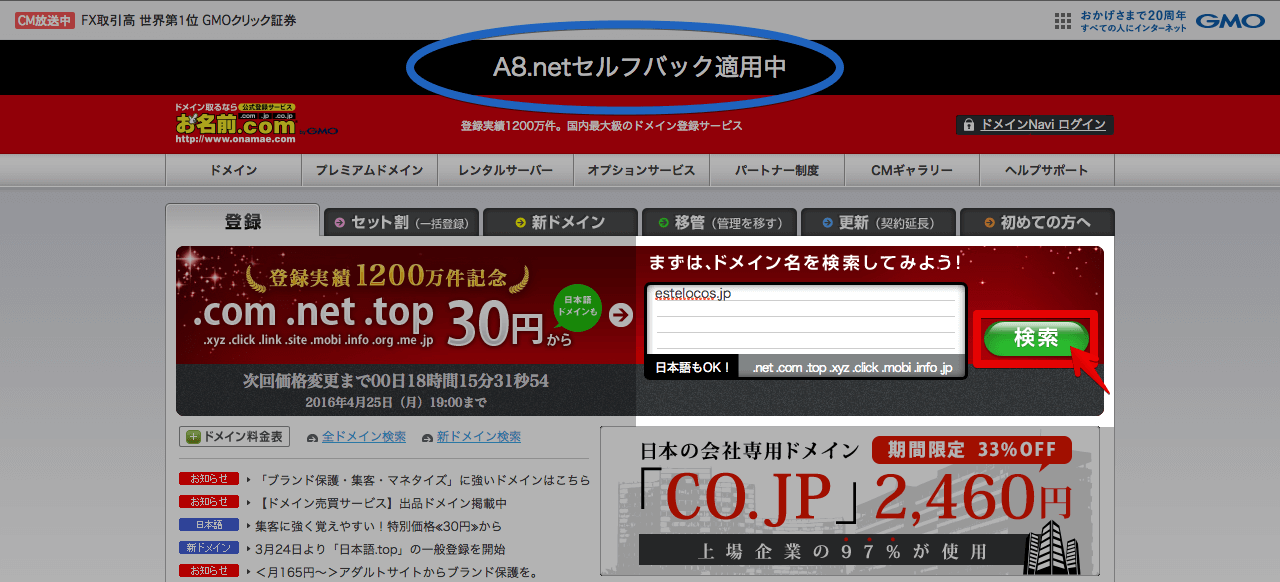
Task: Click the CM放送中 badge
Action: 45,20
